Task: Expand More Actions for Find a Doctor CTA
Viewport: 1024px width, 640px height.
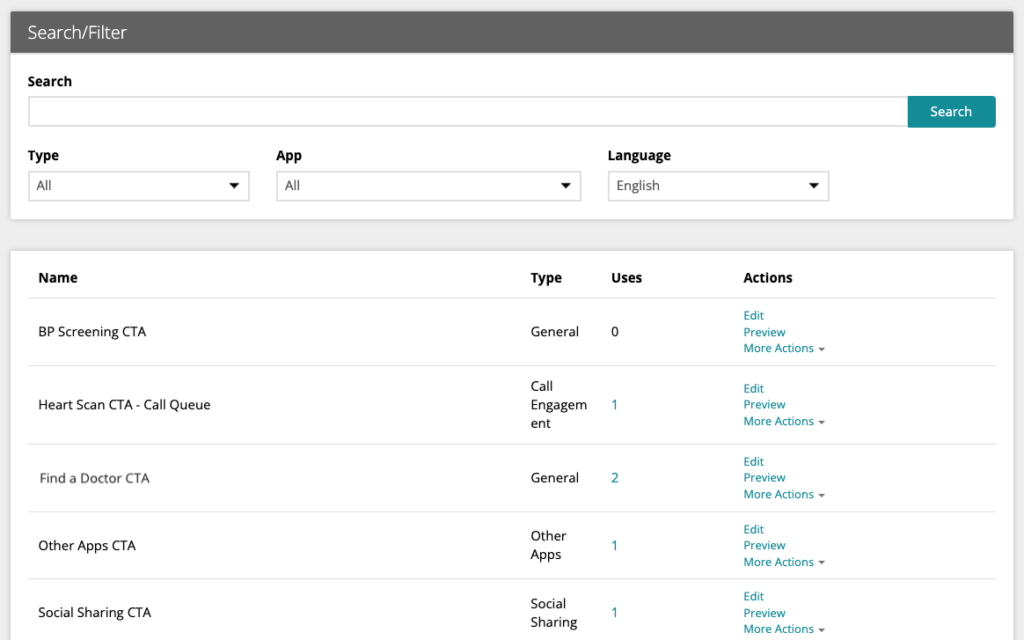Action: 784,494
